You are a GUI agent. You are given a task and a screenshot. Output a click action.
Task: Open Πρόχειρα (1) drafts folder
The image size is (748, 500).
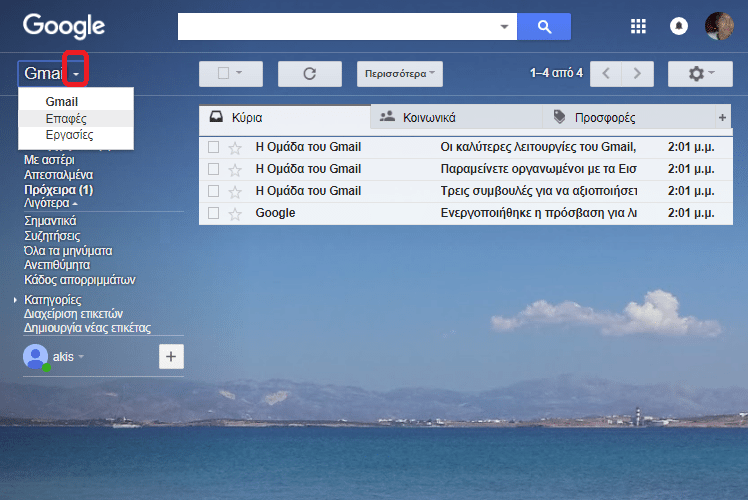pyautogui.click(x=58, y=190)
